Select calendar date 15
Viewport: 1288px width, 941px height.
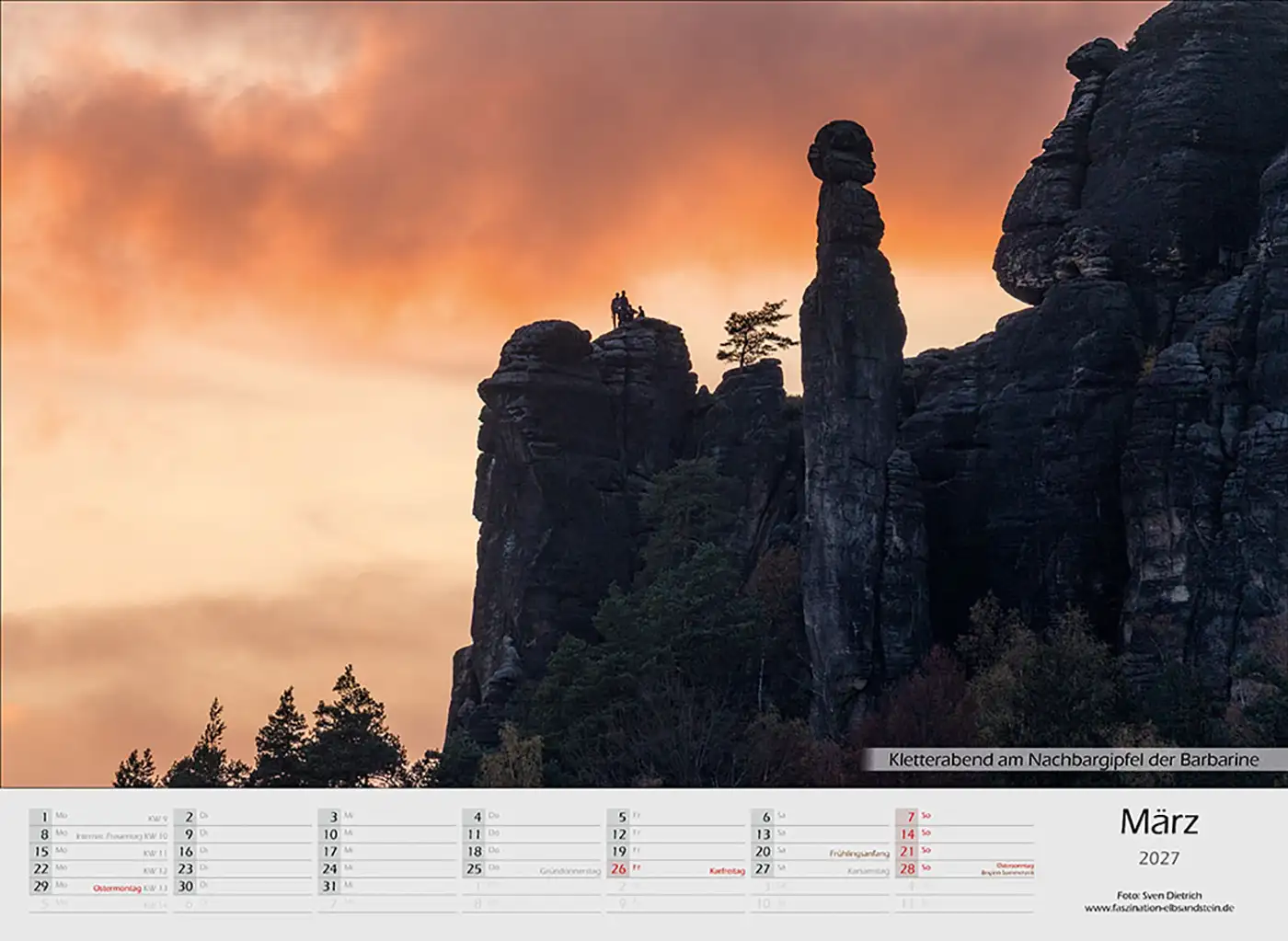(x=41, y=852)
